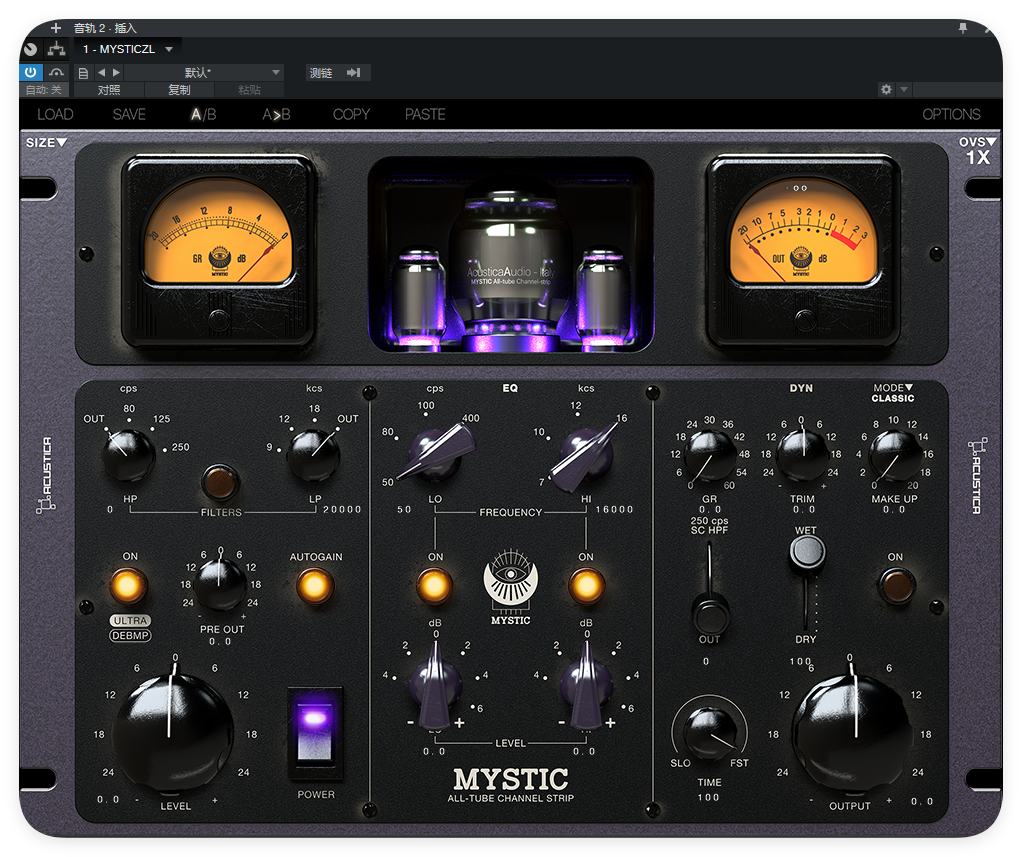Toggle the HI band ON lamp
The image size is (1022, 857).
coord(586,586)
